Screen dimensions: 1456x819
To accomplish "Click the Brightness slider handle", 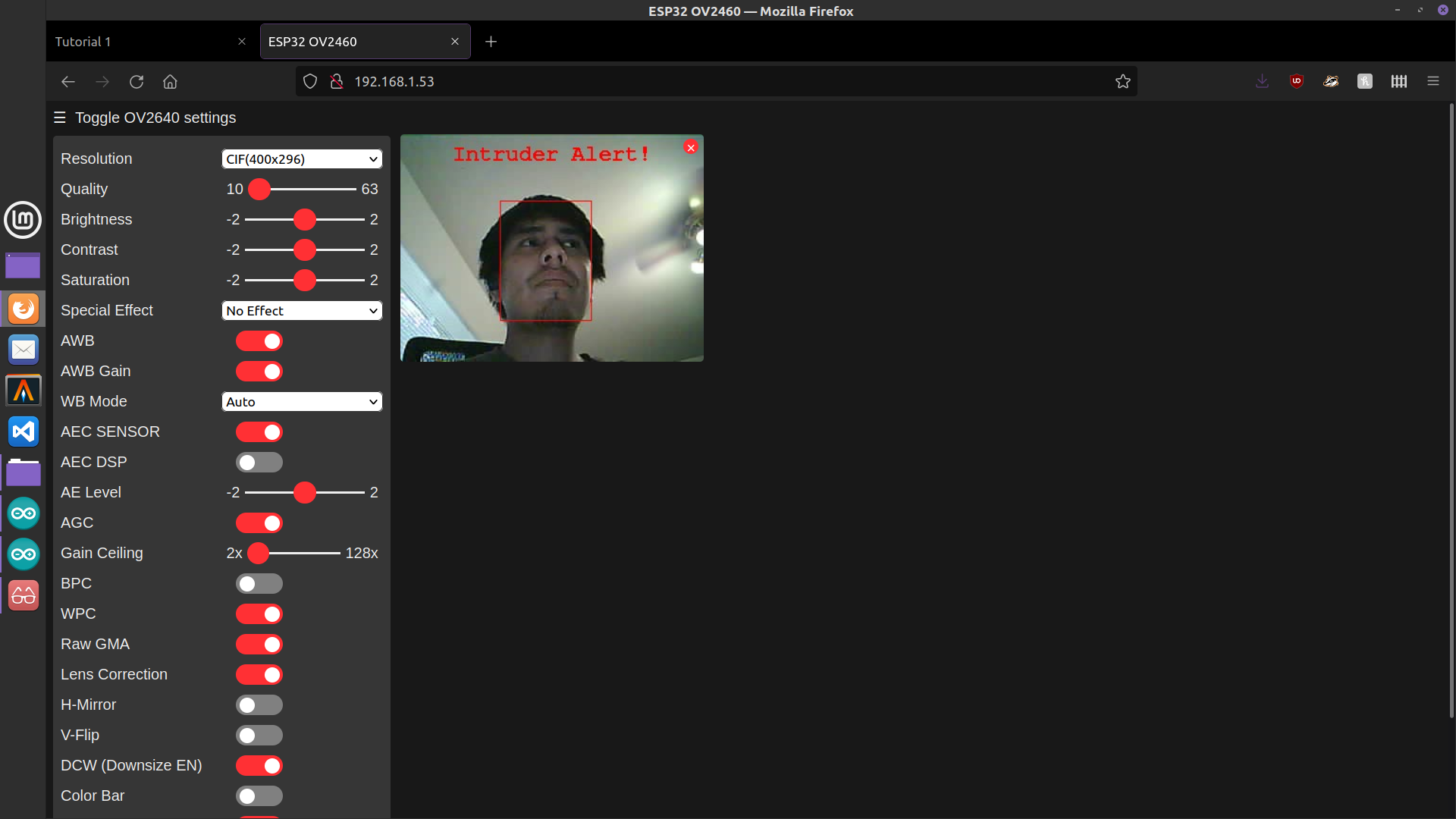I will click(304, 220).
